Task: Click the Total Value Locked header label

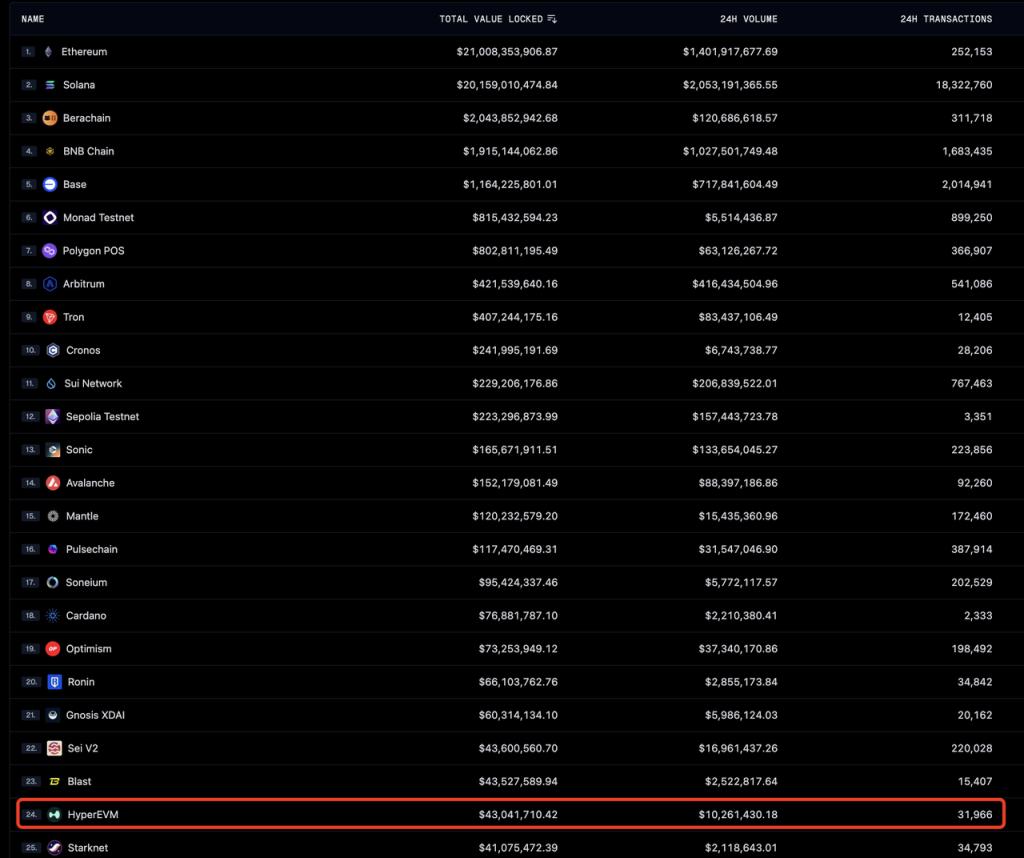Action: [491, 19]
